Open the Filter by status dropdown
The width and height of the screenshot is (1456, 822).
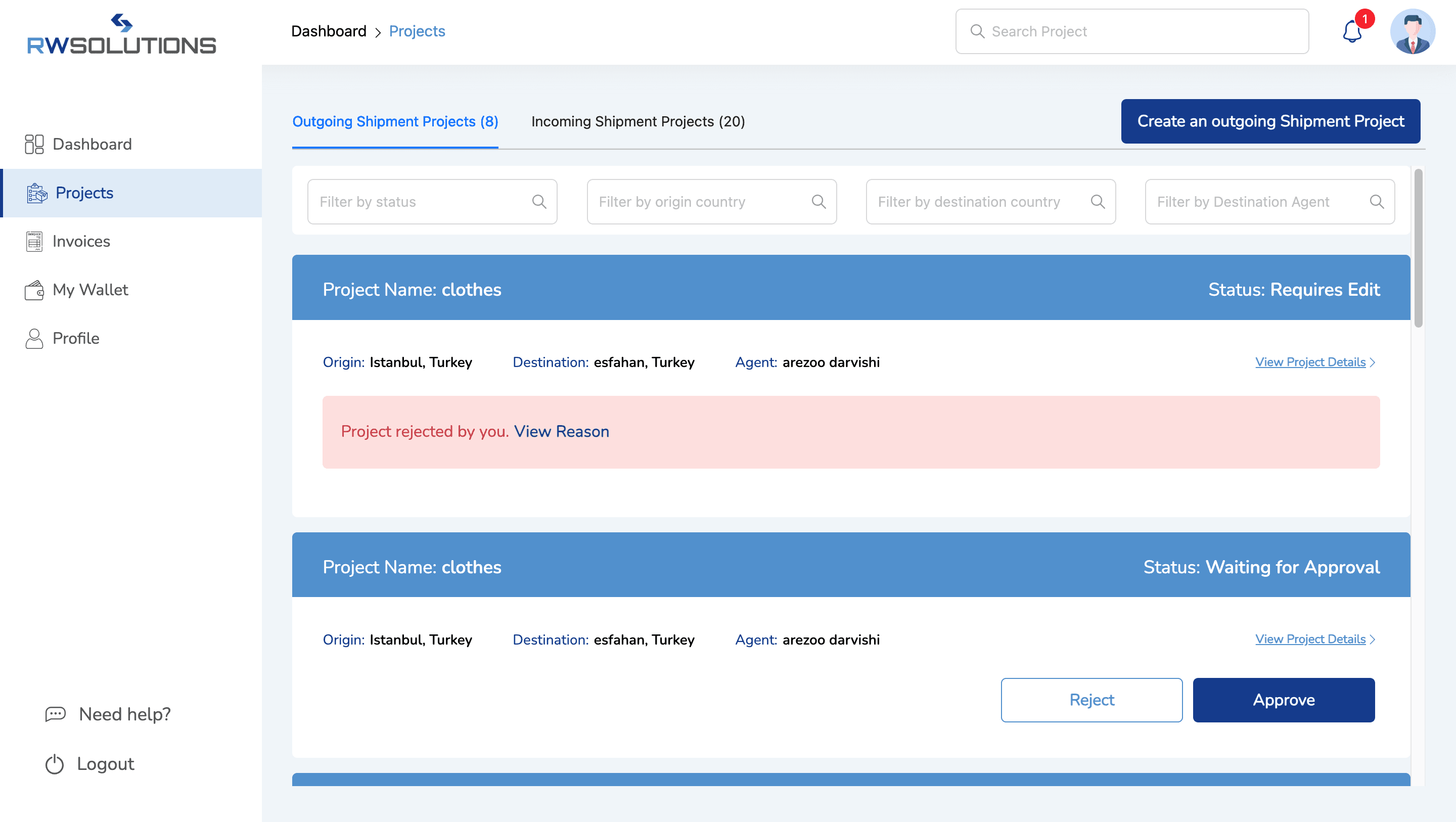coord(432,202)
